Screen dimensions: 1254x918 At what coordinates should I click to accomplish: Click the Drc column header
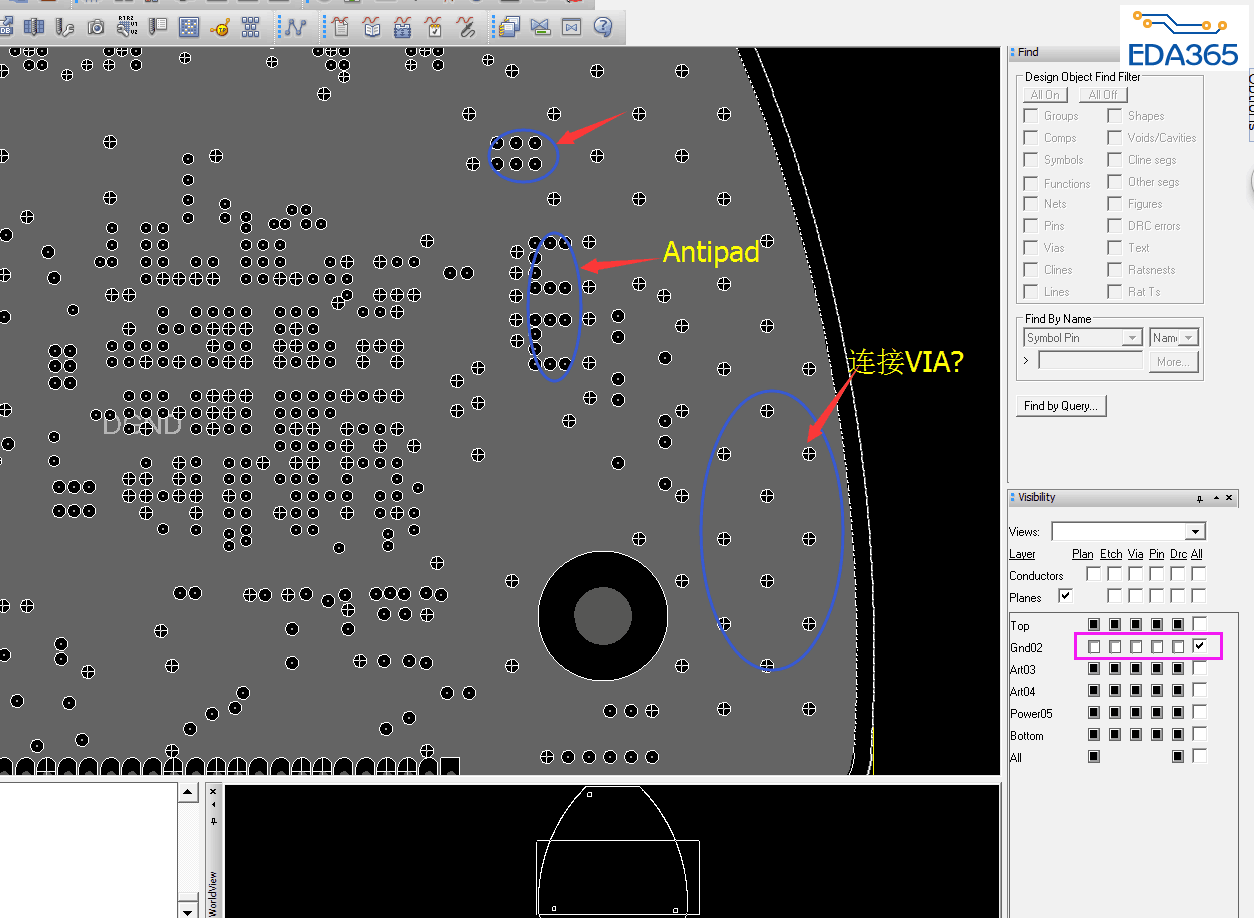1178,554
